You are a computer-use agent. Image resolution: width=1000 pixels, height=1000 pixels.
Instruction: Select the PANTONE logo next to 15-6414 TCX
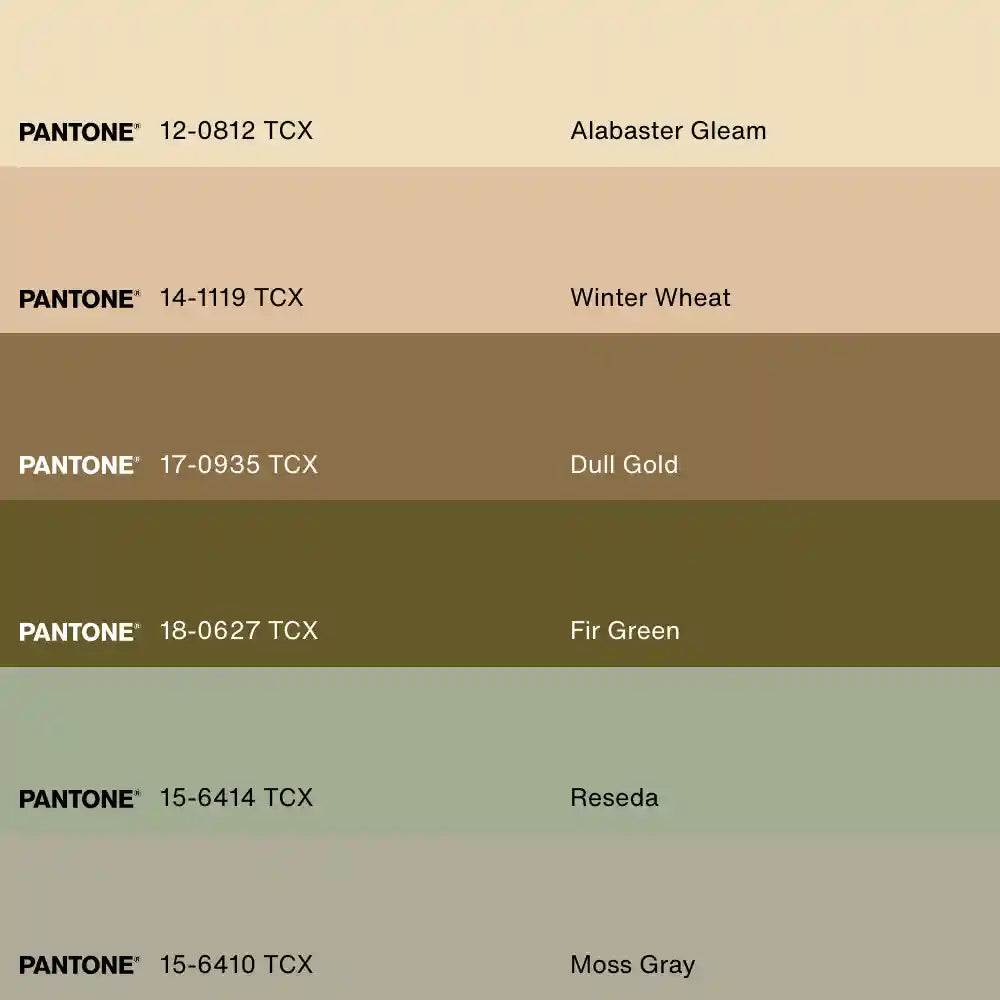coord(79,799)
